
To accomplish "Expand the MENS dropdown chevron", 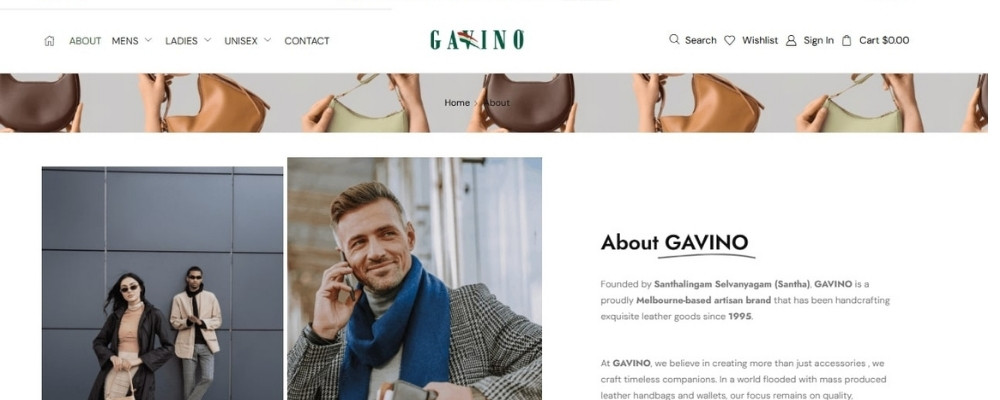I will [x=149, y=40].
